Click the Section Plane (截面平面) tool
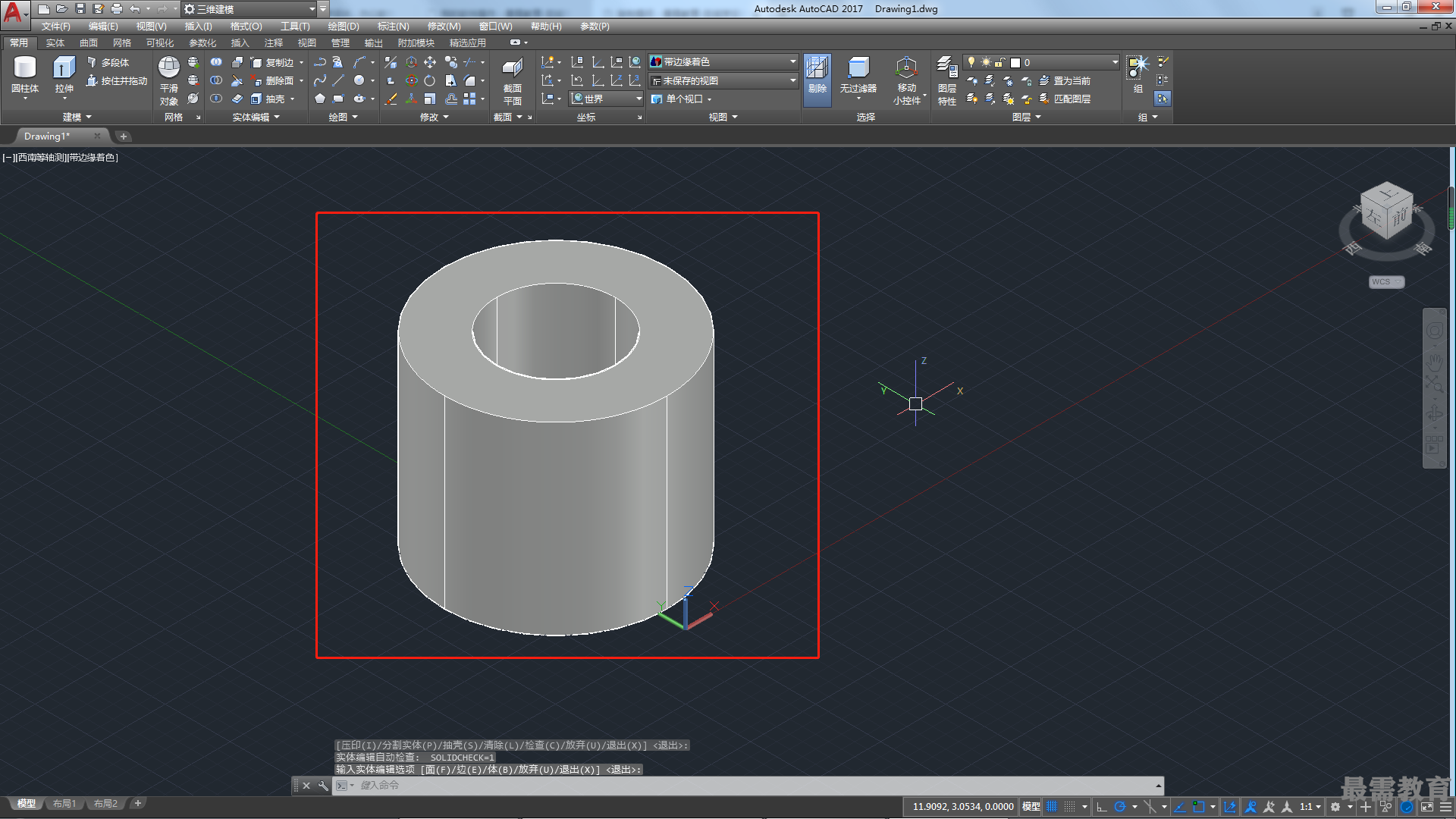1456x819 pixels. [x=513, y=80]
